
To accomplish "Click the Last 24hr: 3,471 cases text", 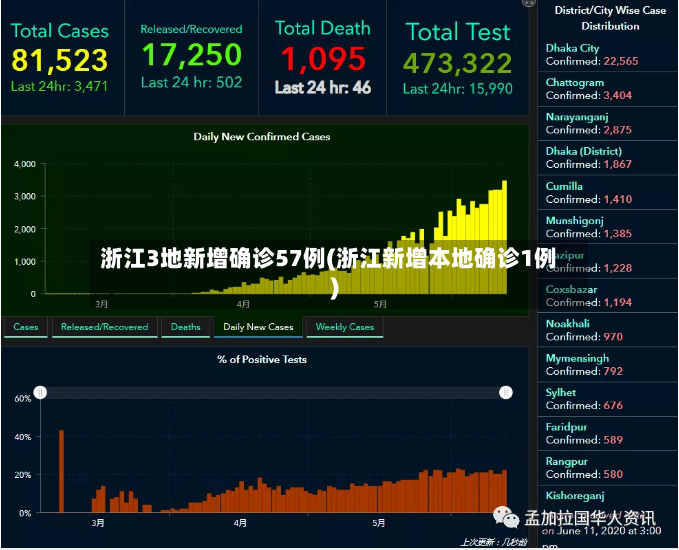I will tap(59, 86).
